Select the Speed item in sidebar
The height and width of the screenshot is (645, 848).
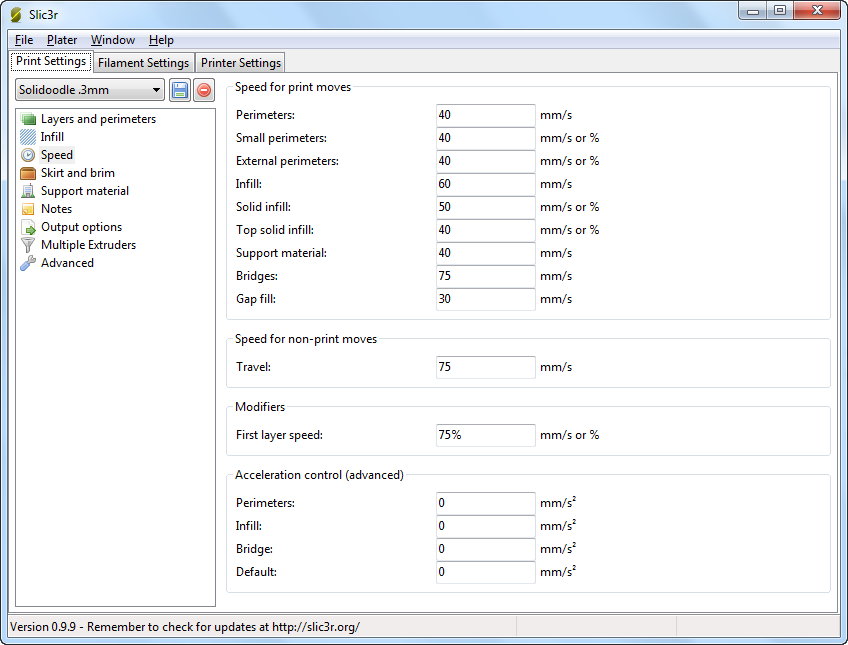pyautogui.click(x=56, y=155)
